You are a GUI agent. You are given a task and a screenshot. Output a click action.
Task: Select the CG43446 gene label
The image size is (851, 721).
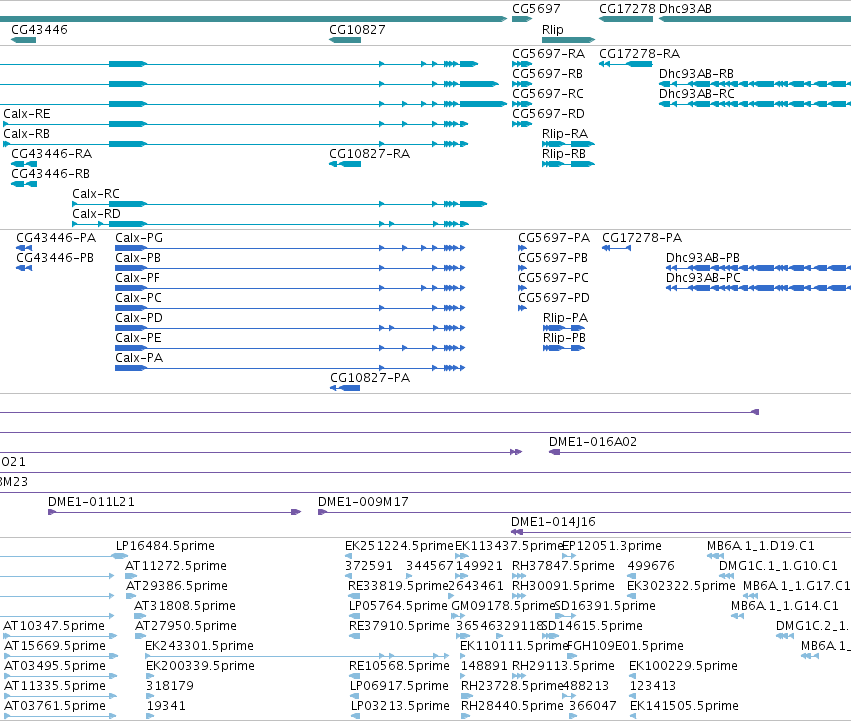tap(39, 30)
